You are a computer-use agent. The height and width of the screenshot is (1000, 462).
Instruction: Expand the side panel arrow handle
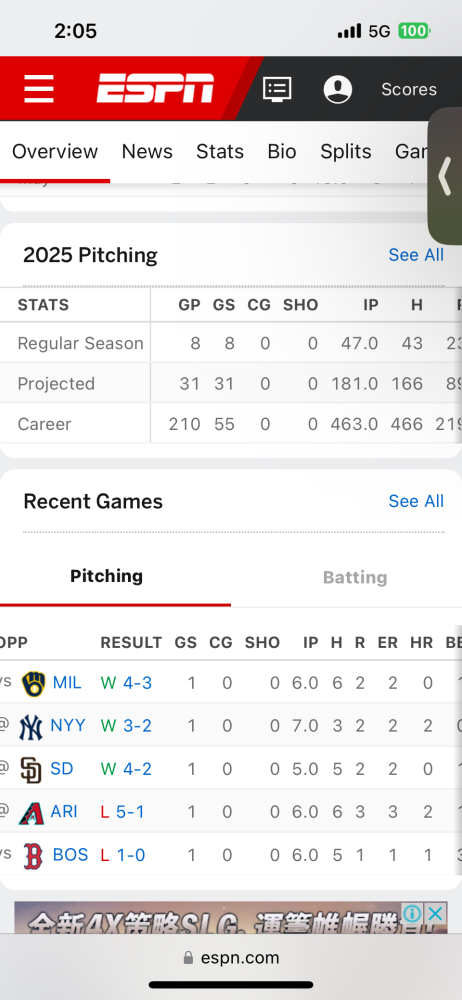445,176
